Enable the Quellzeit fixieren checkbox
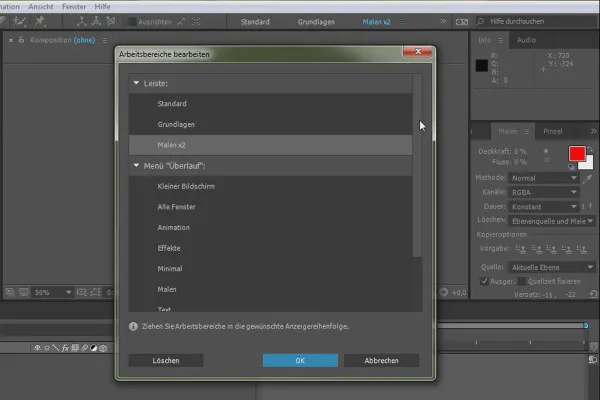600x400 pixels. pyautogui.click(x=522, y=281)
